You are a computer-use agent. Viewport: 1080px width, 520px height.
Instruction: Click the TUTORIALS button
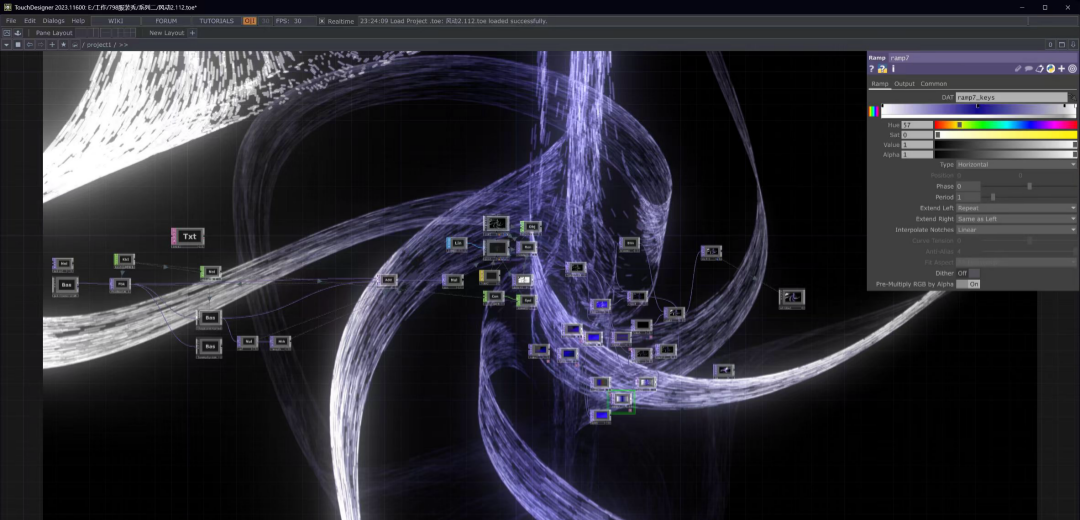click(x=216, y=21)
